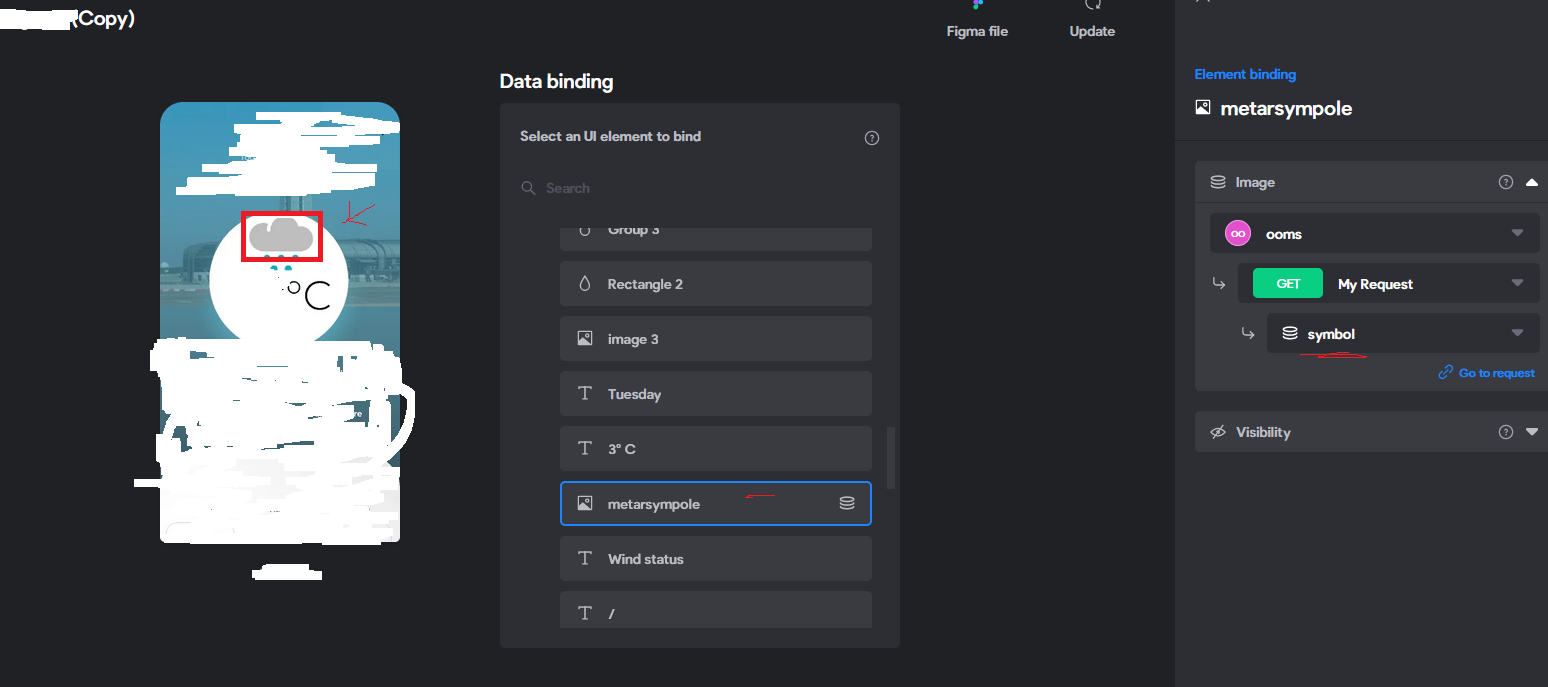Select the image 3 element row
The image size is (1548, 687).
tap(716, 339)
